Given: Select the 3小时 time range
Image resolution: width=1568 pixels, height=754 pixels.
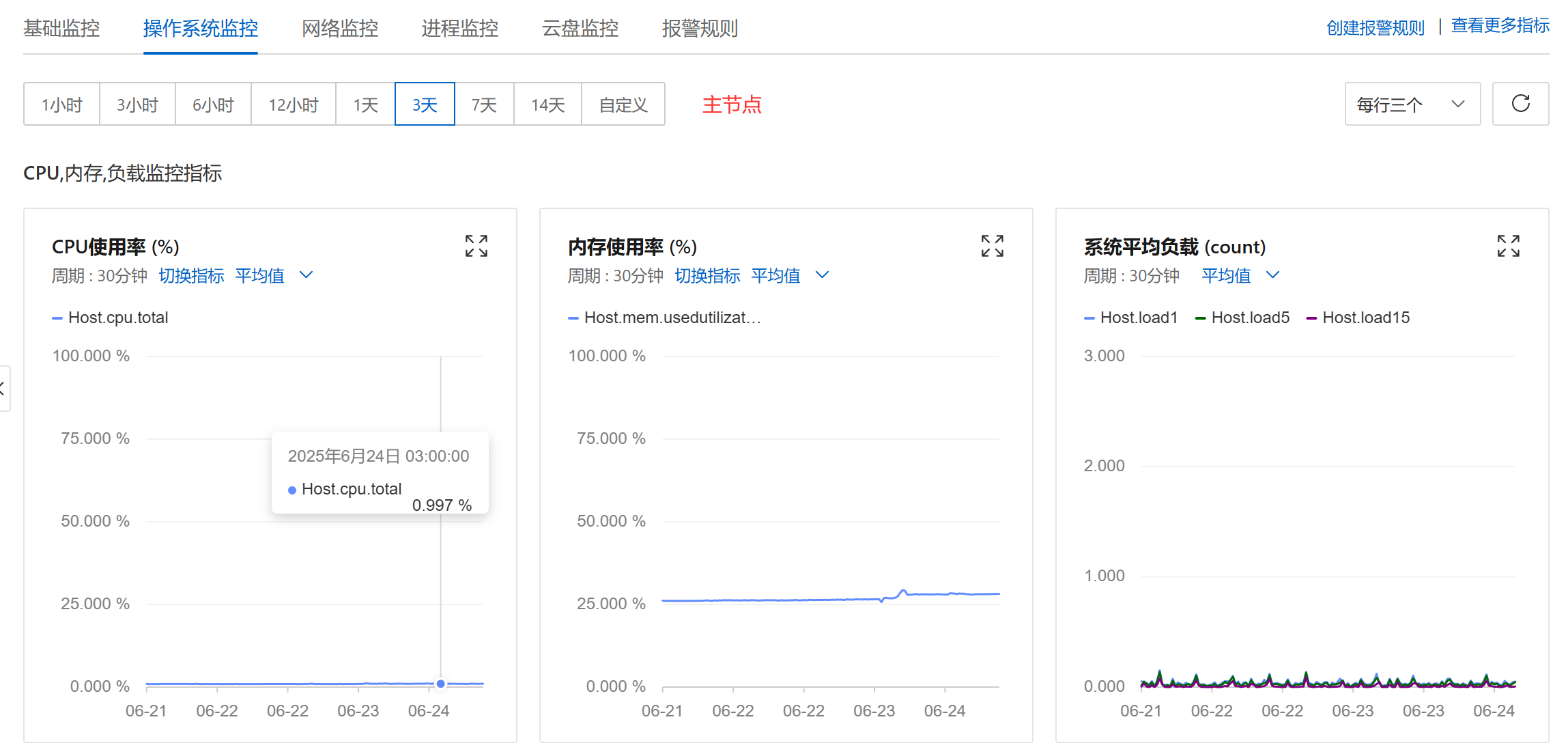Looking at the screenshot, I should point(137,104).
